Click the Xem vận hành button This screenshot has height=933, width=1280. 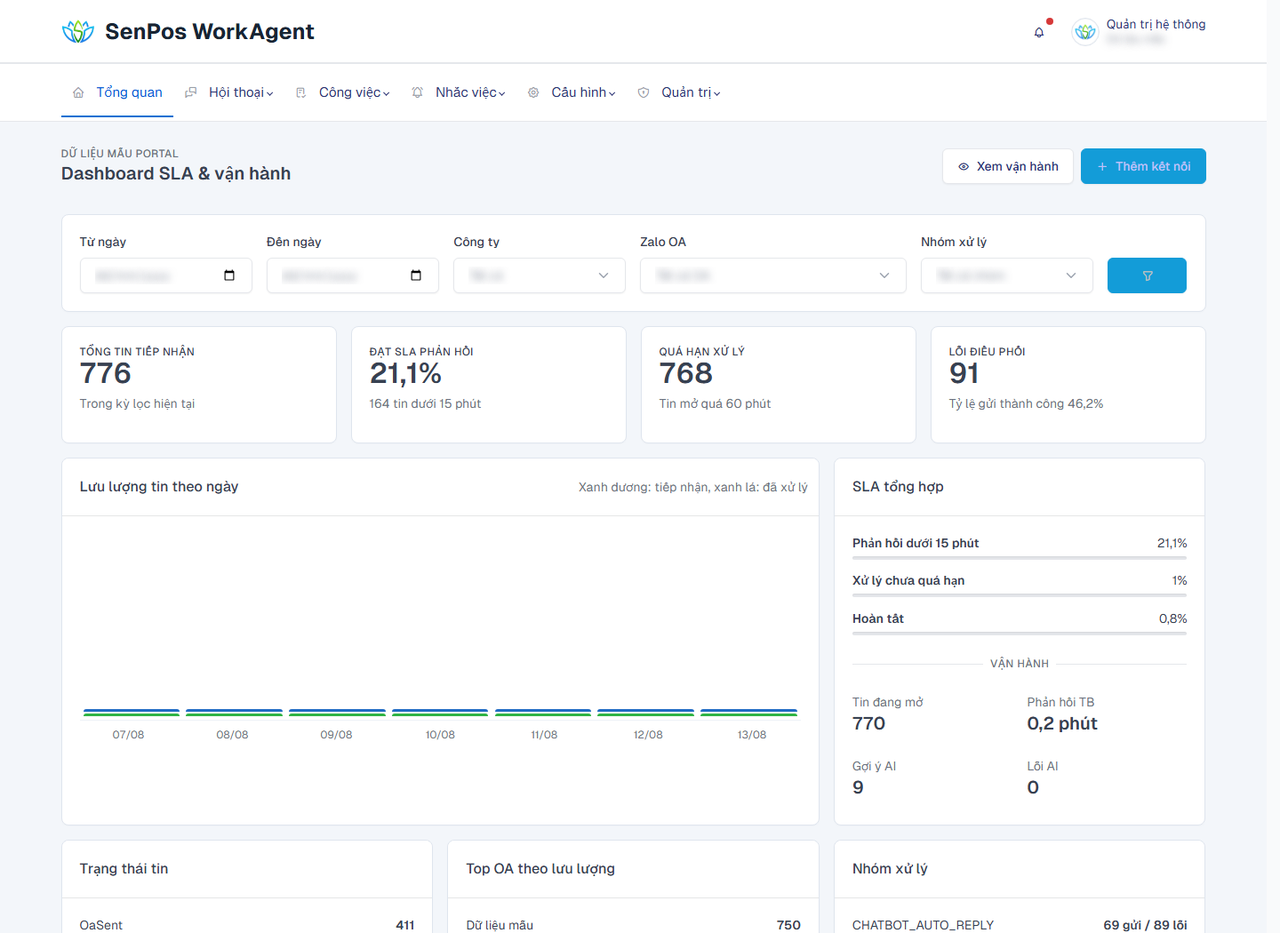click(x=1008, y=166)
